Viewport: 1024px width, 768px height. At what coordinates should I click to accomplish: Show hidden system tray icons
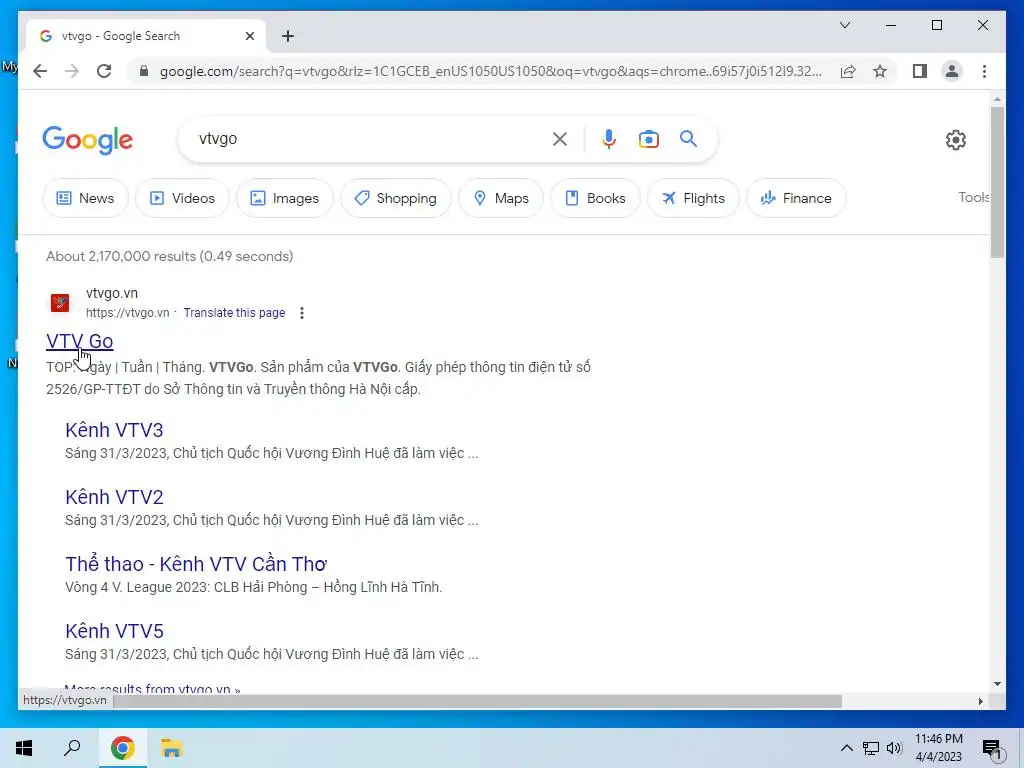(846, 748)
